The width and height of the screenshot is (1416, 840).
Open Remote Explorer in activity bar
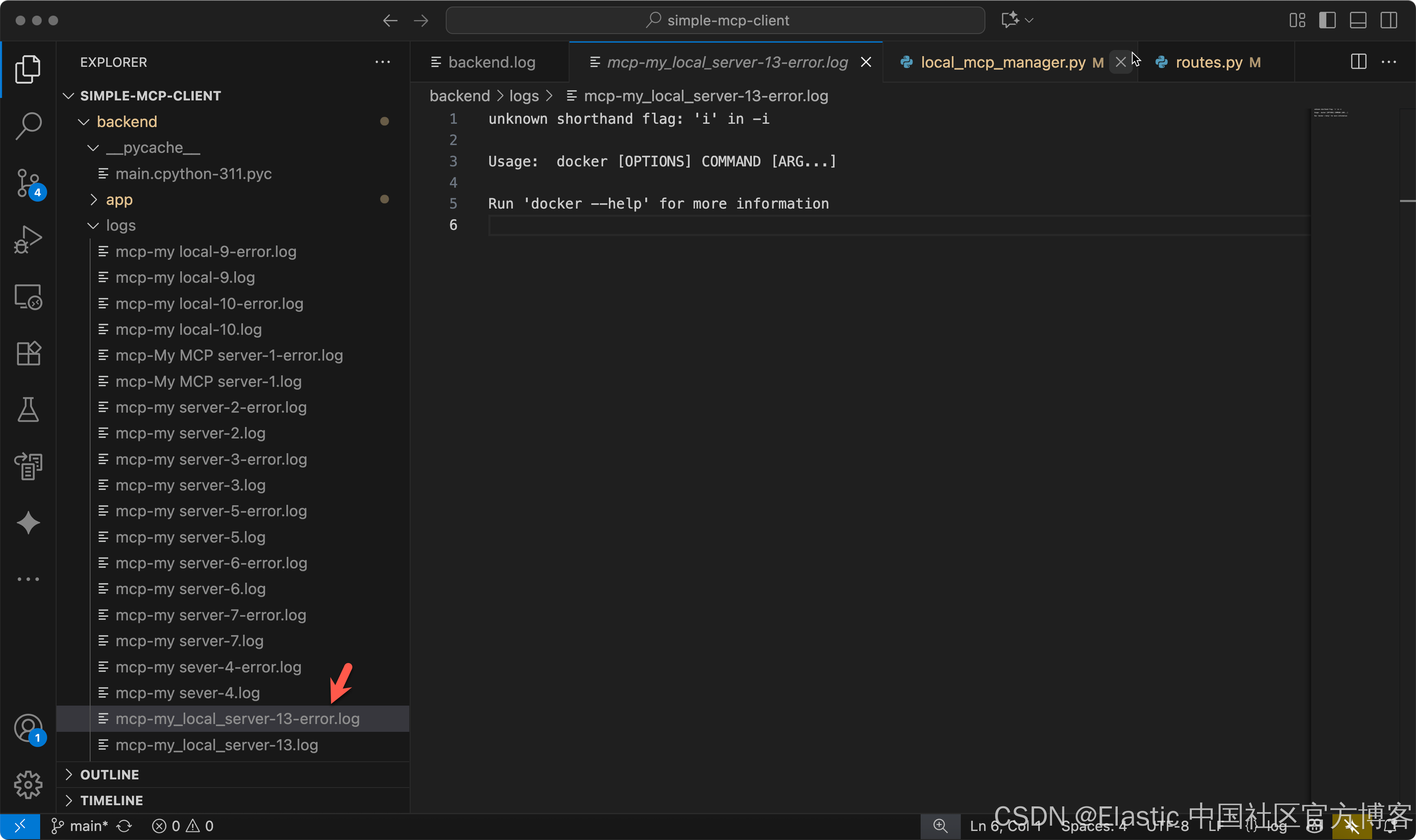28,297
